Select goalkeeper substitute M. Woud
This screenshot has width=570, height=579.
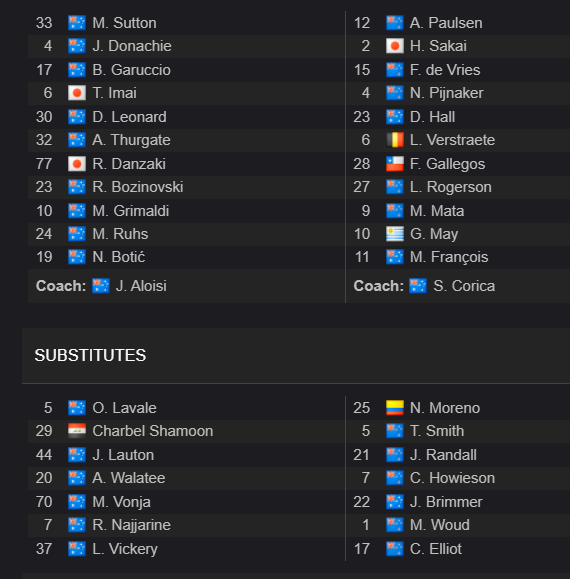click(x=440, y=525)
